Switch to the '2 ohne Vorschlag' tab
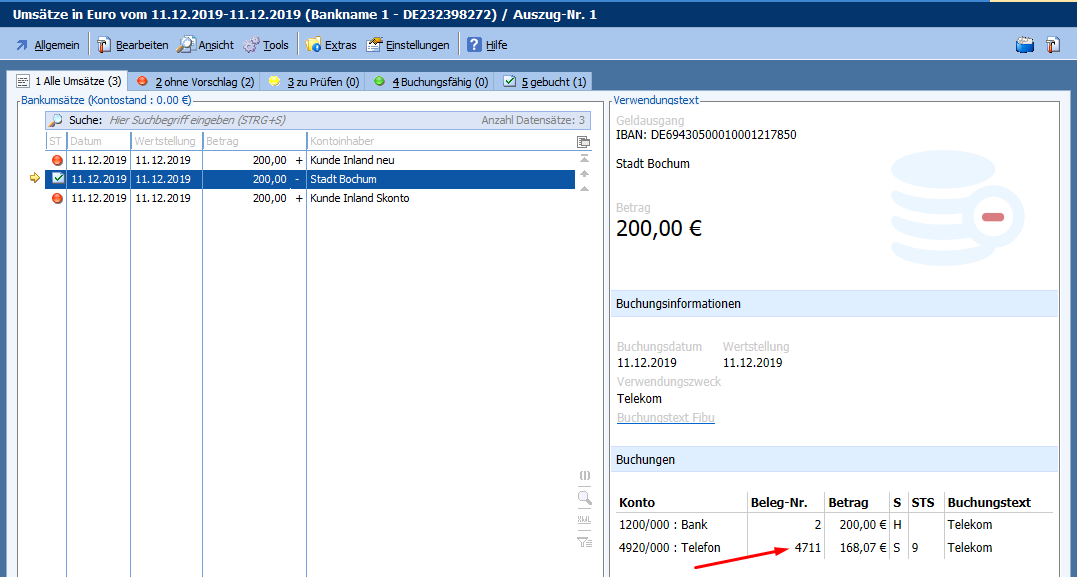 click(195, 82)
